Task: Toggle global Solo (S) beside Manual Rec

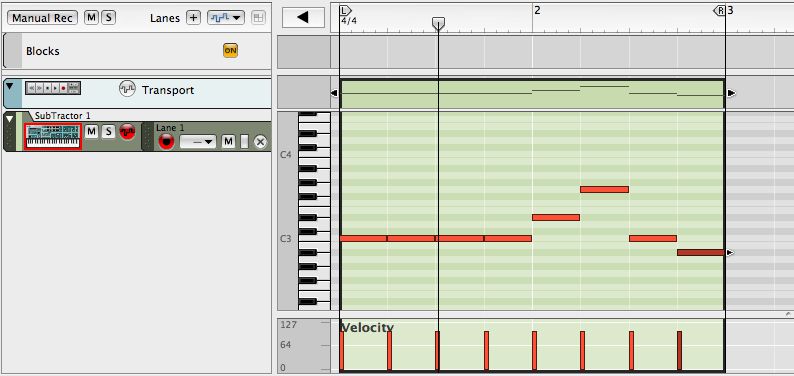Action: (x=108, y=18)
